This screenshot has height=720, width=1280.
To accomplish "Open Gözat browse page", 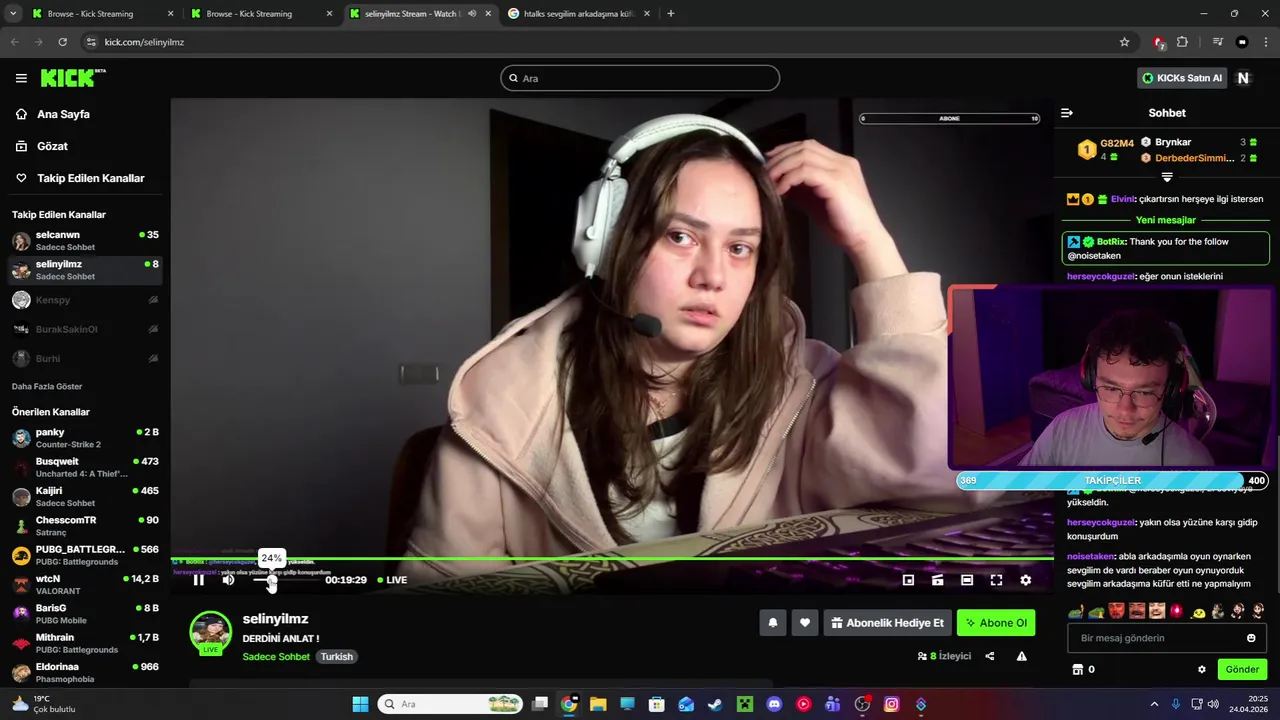I will (52, 146).
